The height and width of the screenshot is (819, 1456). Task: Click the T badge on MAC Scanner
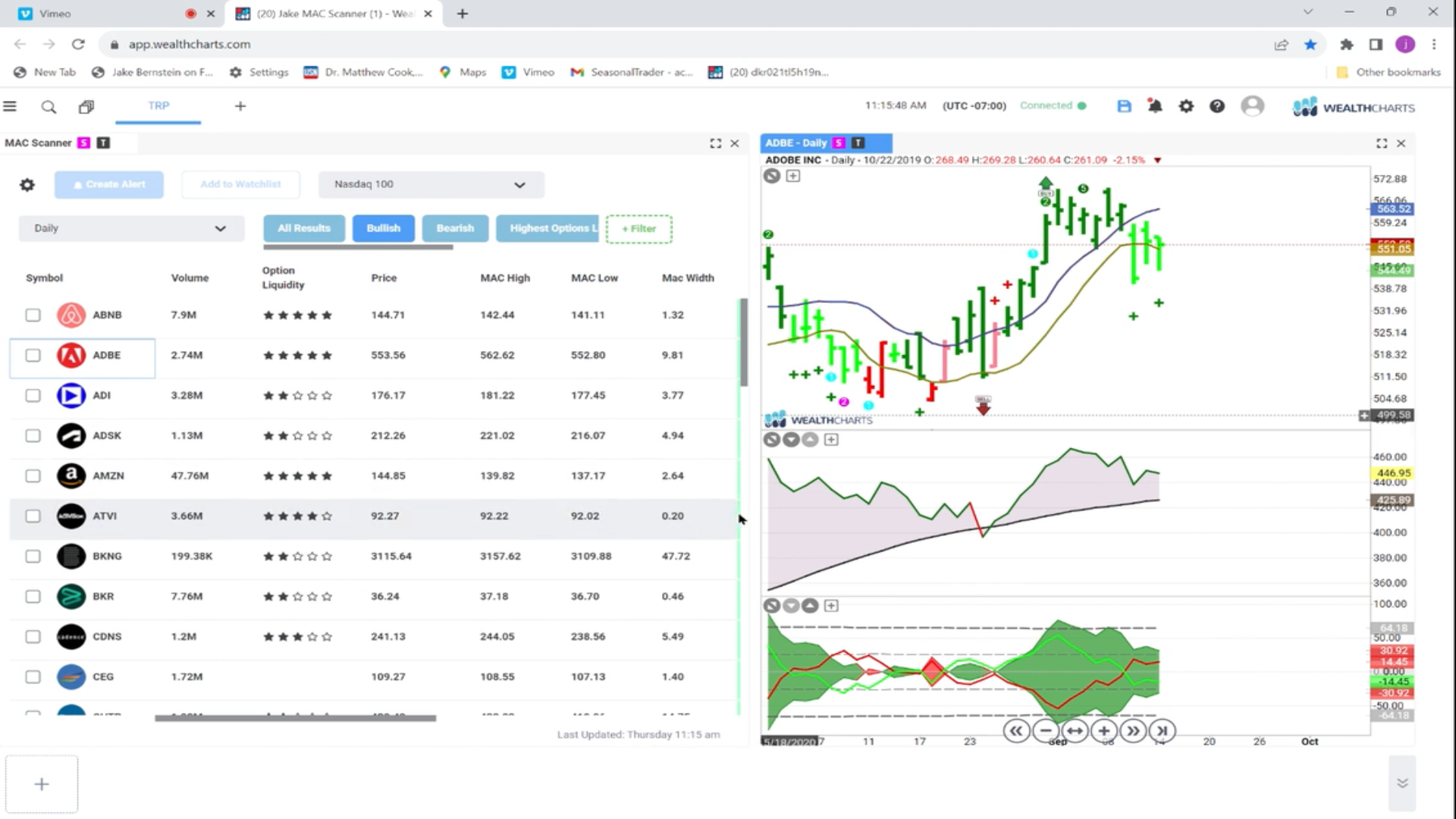(103, 143)
